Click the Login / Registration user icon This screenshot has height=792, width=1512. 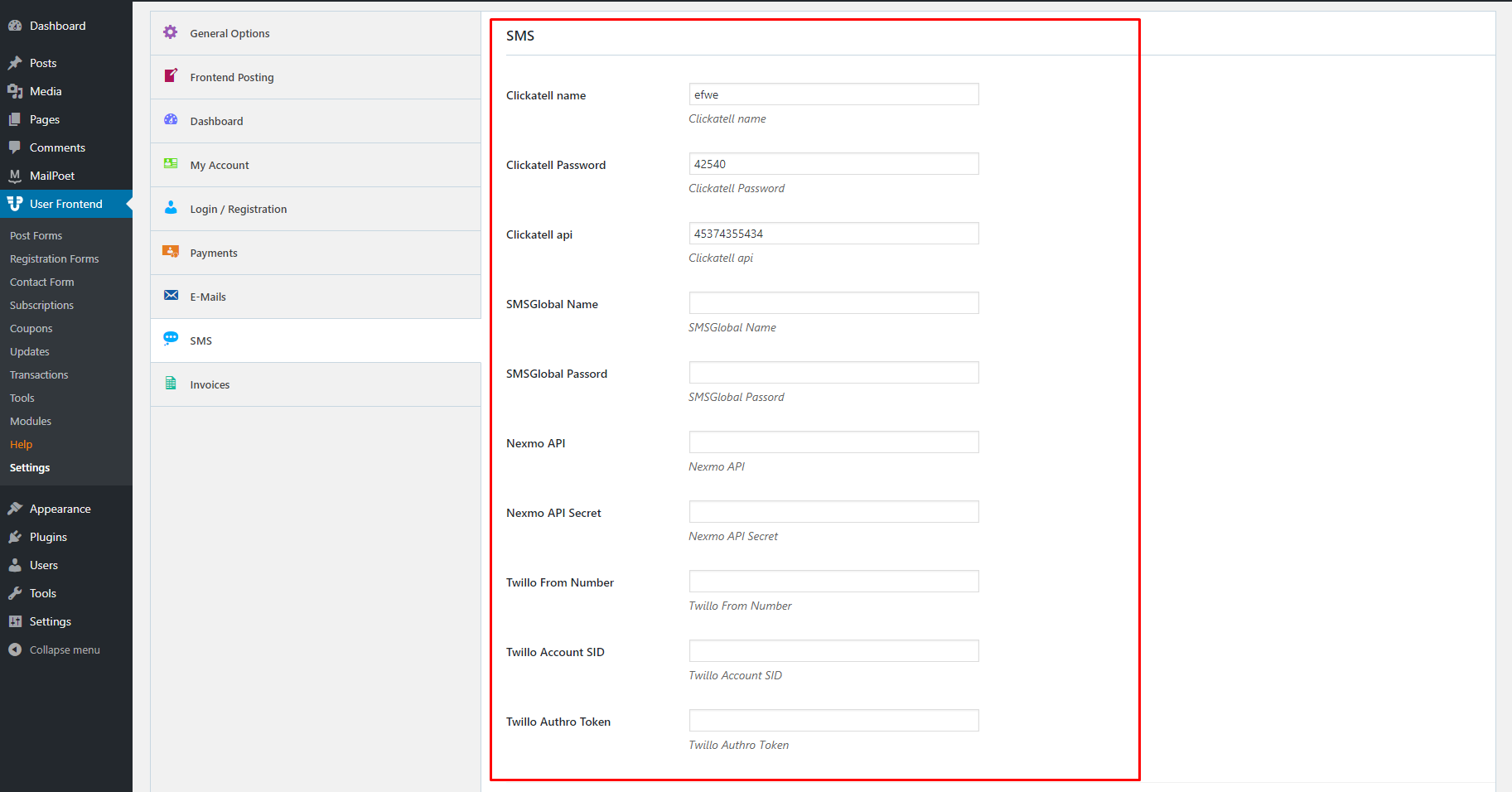tap(171, 207)
